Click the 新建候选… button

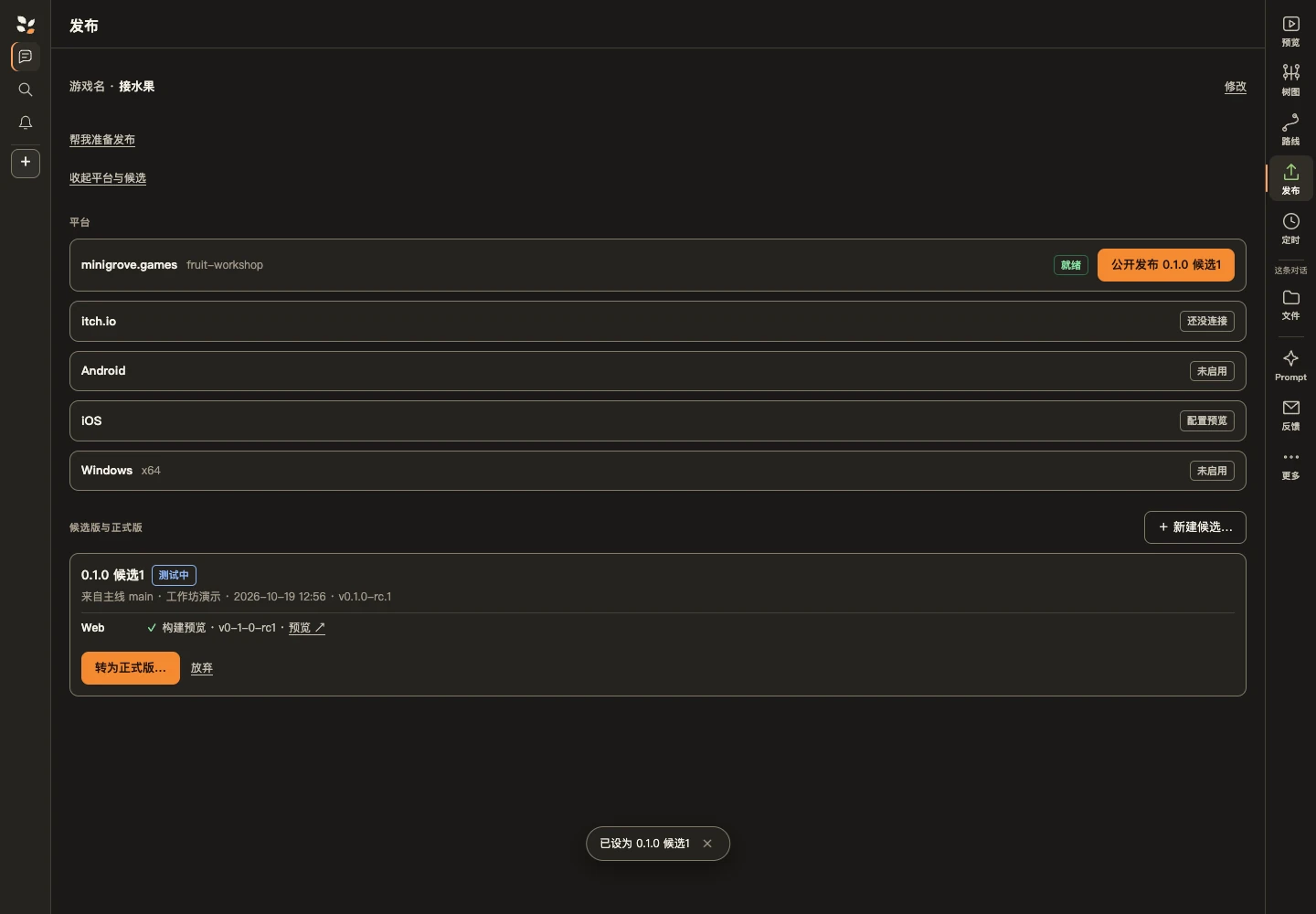(1194, 527)
